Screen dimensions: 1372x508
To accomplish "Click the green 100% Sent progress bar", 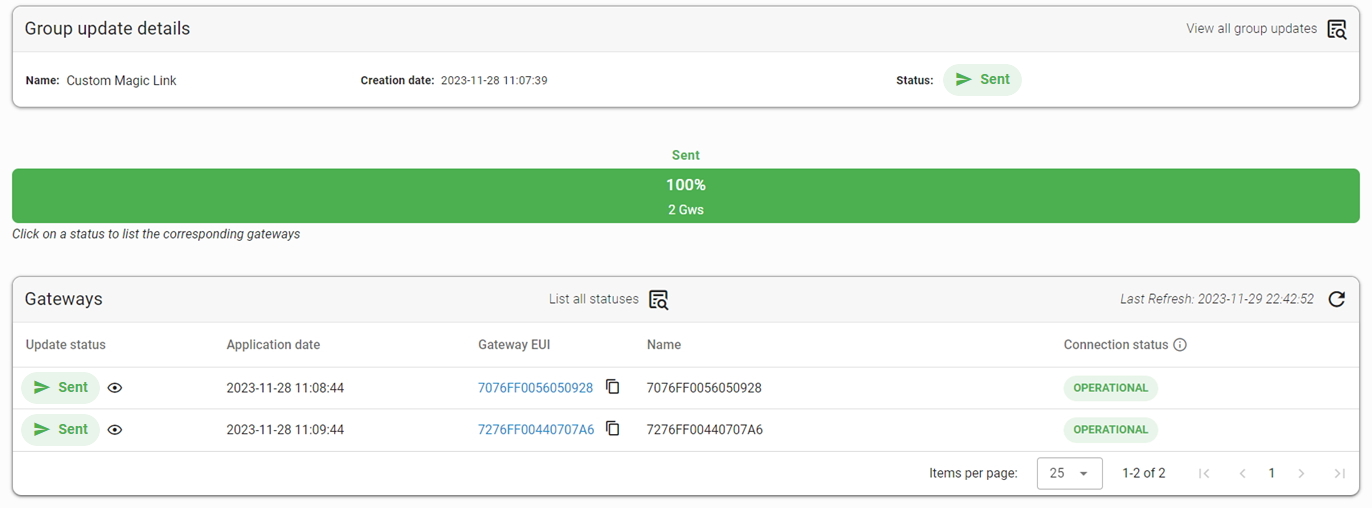I will click(686, 196).
